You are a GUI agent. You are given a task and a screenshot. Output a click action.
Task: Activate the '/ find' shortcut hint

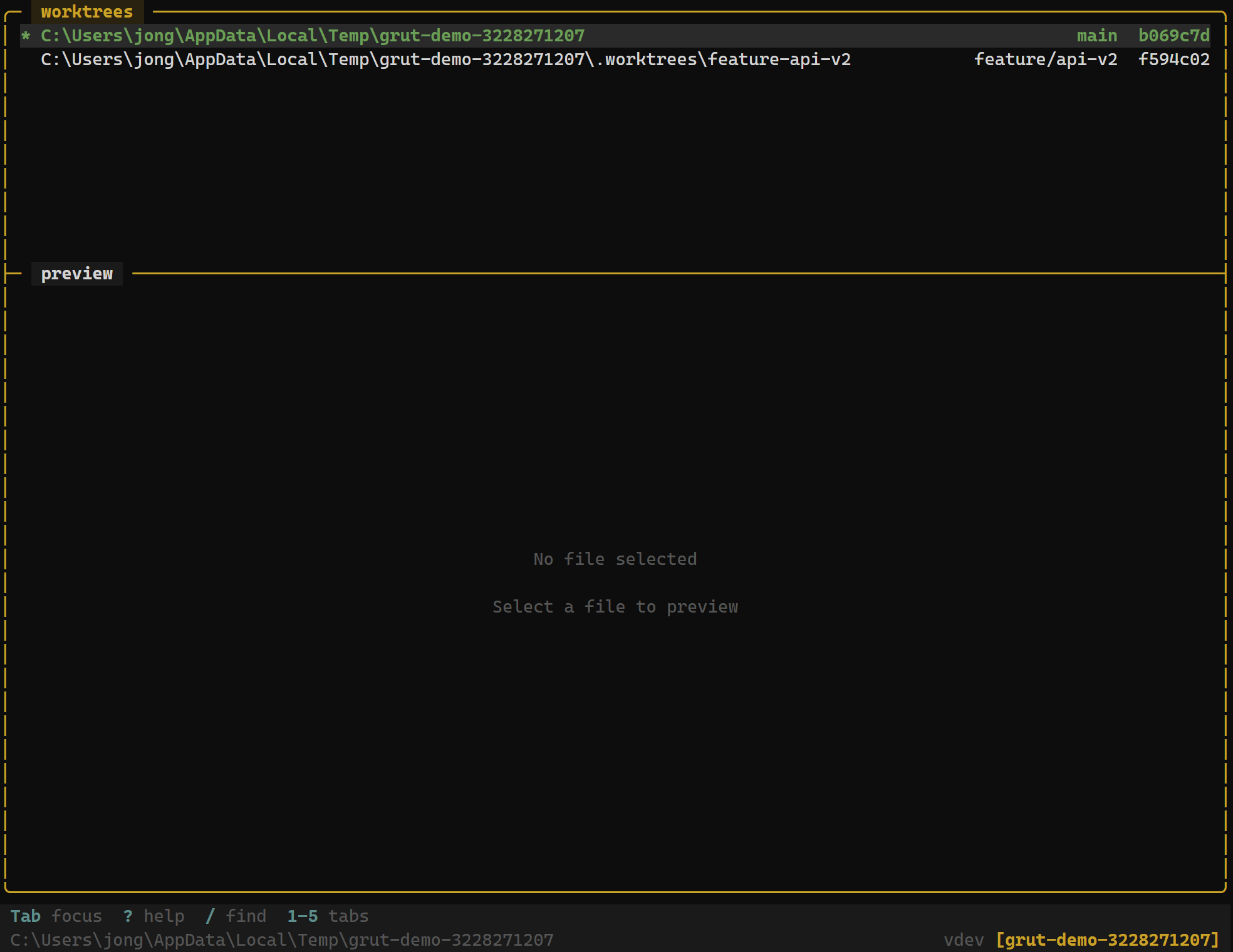pyautogui.click(x=236, y=916)
